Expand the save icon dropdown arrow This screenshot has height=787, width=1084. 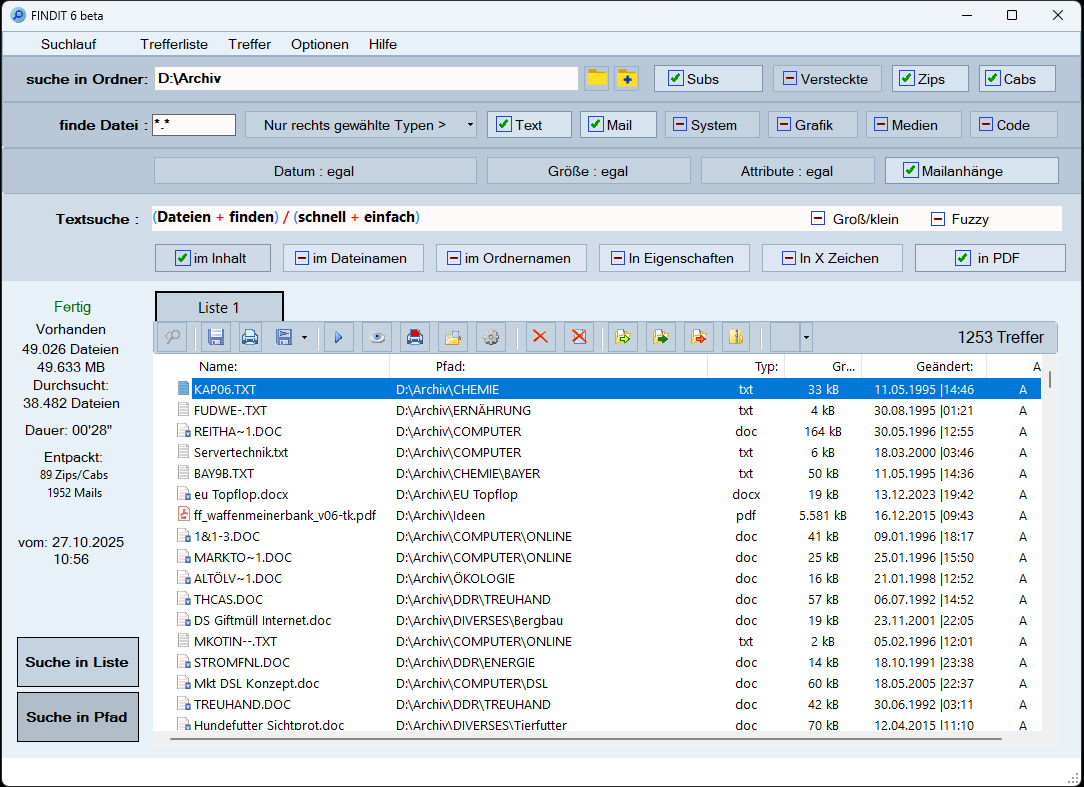tap(304, 338)
